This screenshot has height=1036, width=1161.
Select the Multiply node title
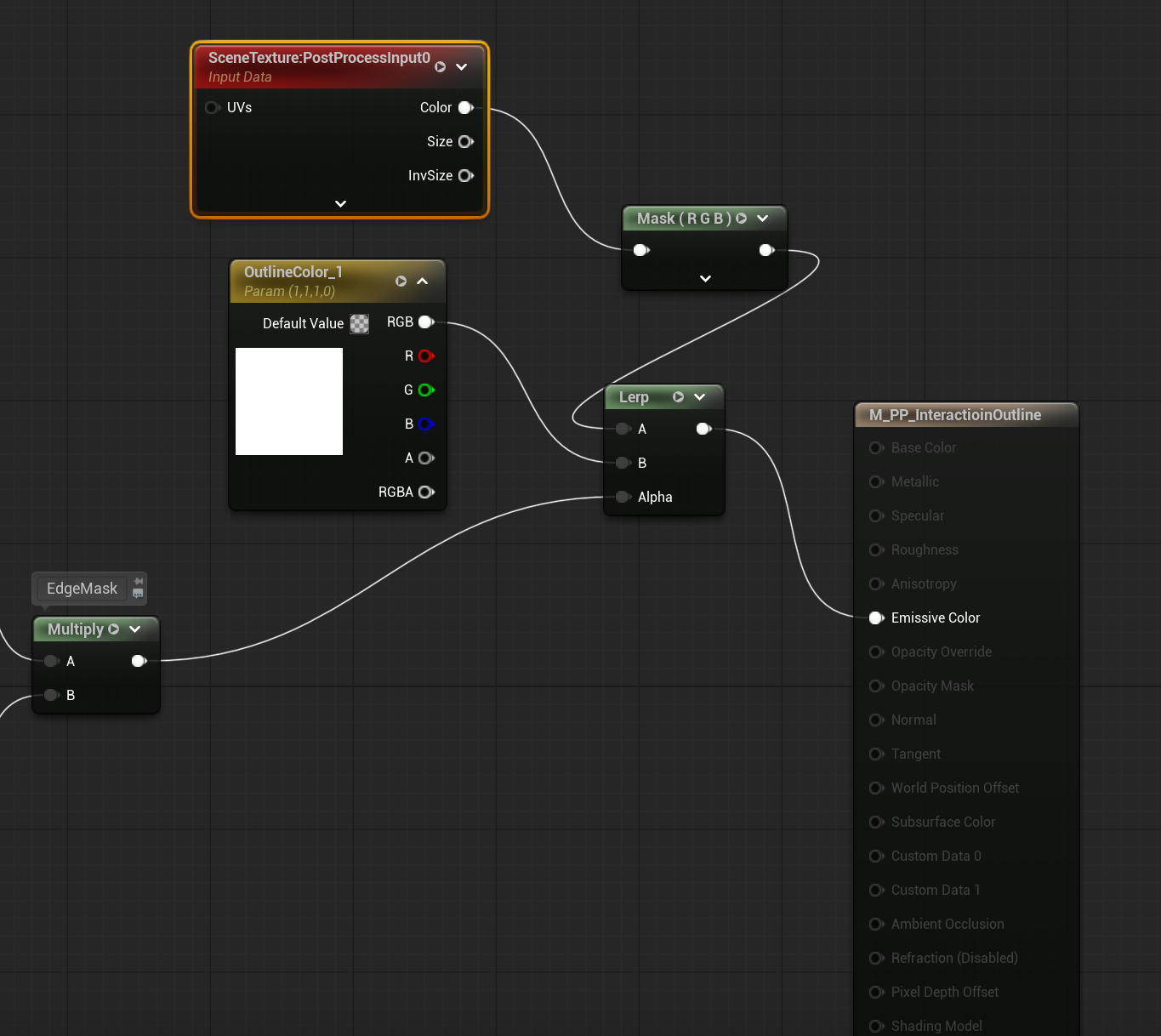click(76, 629)
